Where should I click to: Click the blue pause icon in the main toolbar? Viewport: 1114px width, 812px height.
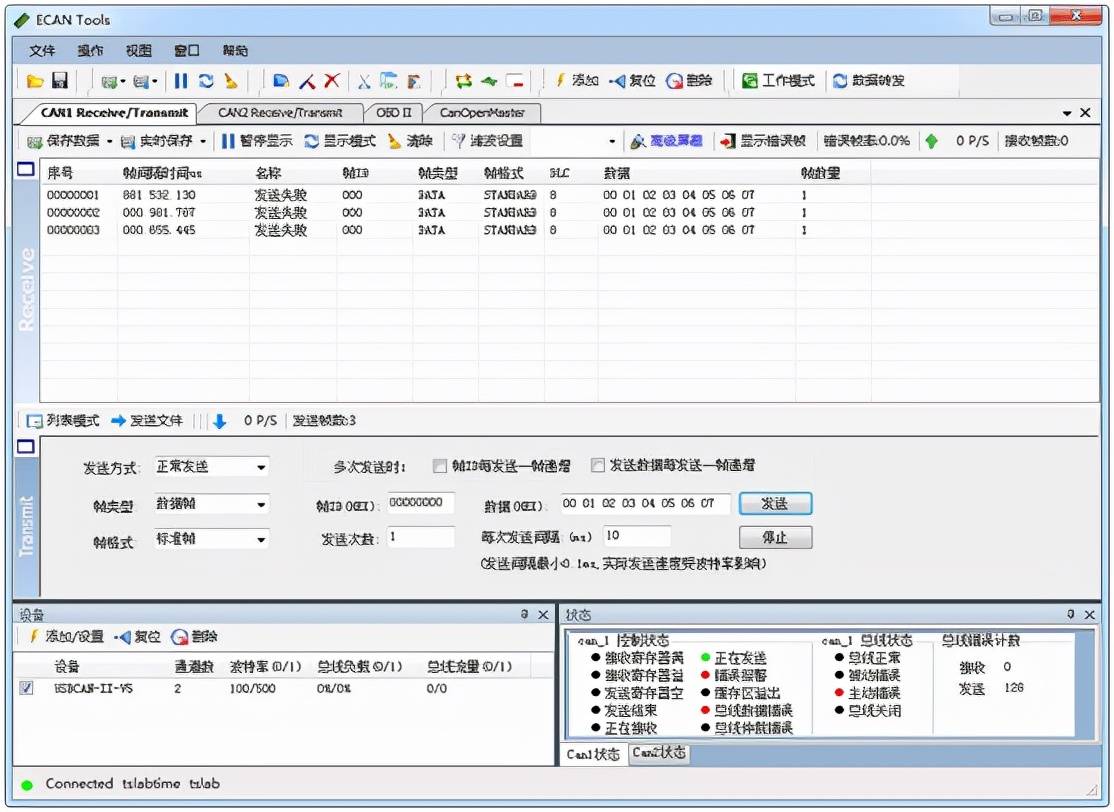[x=181, y=81]
